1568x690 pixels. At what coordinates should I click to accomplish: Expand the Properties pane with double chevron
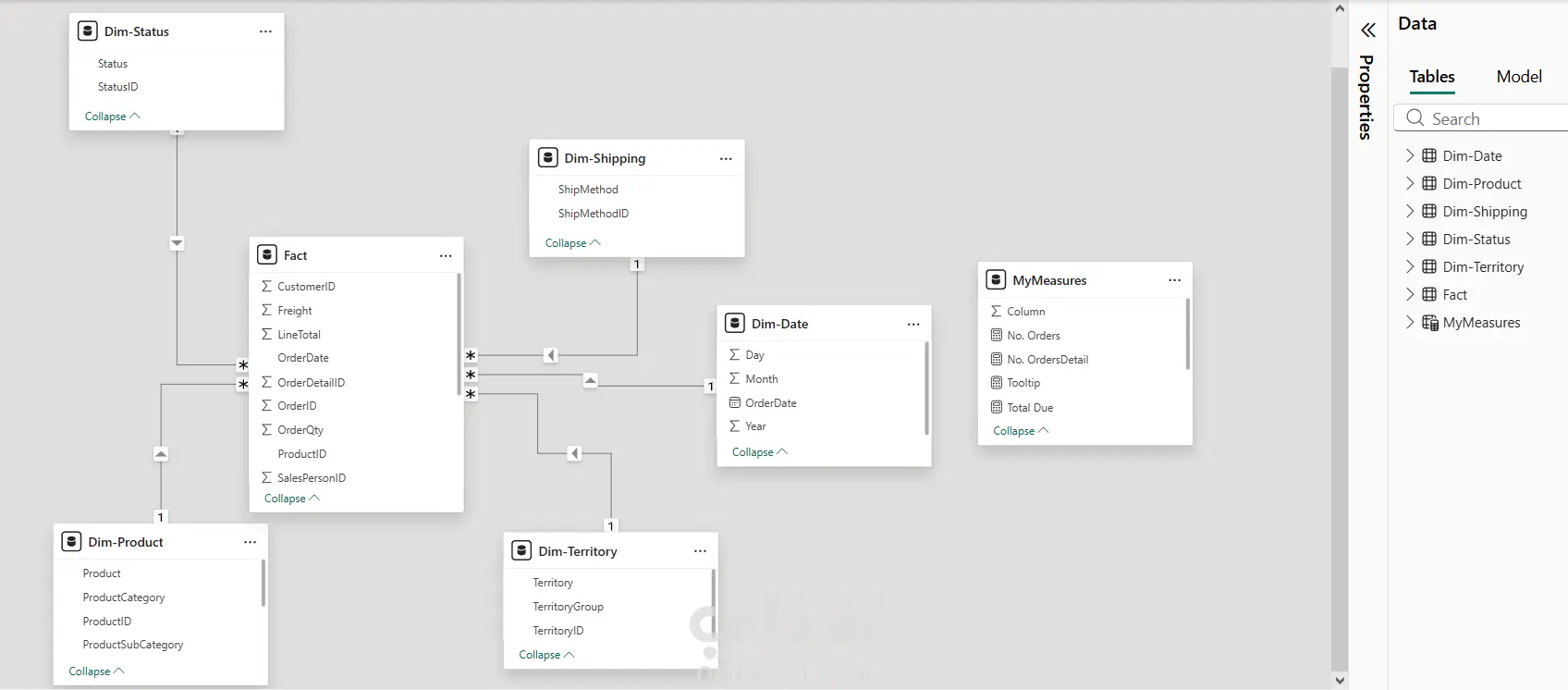(x=1368, y=31)
